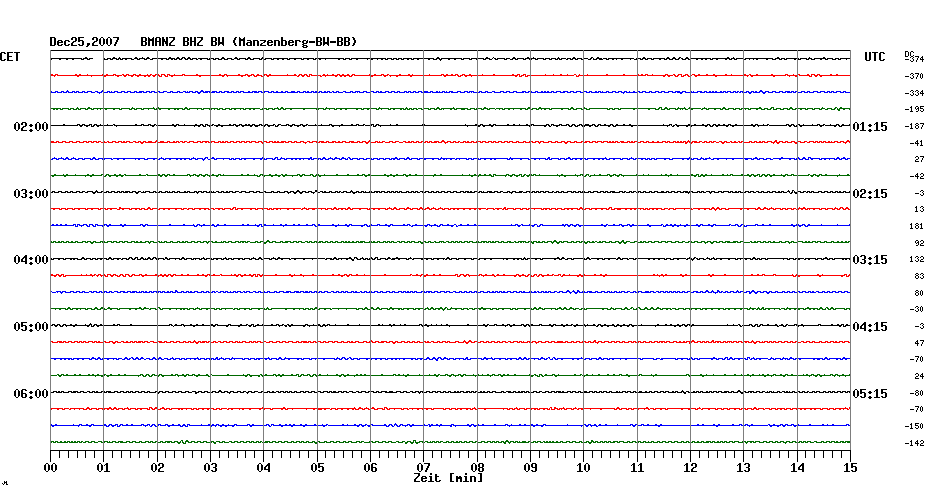930x494 pixels.
Task: Pick minute tick label 01 on axis
Action: [x=104, y=468]
